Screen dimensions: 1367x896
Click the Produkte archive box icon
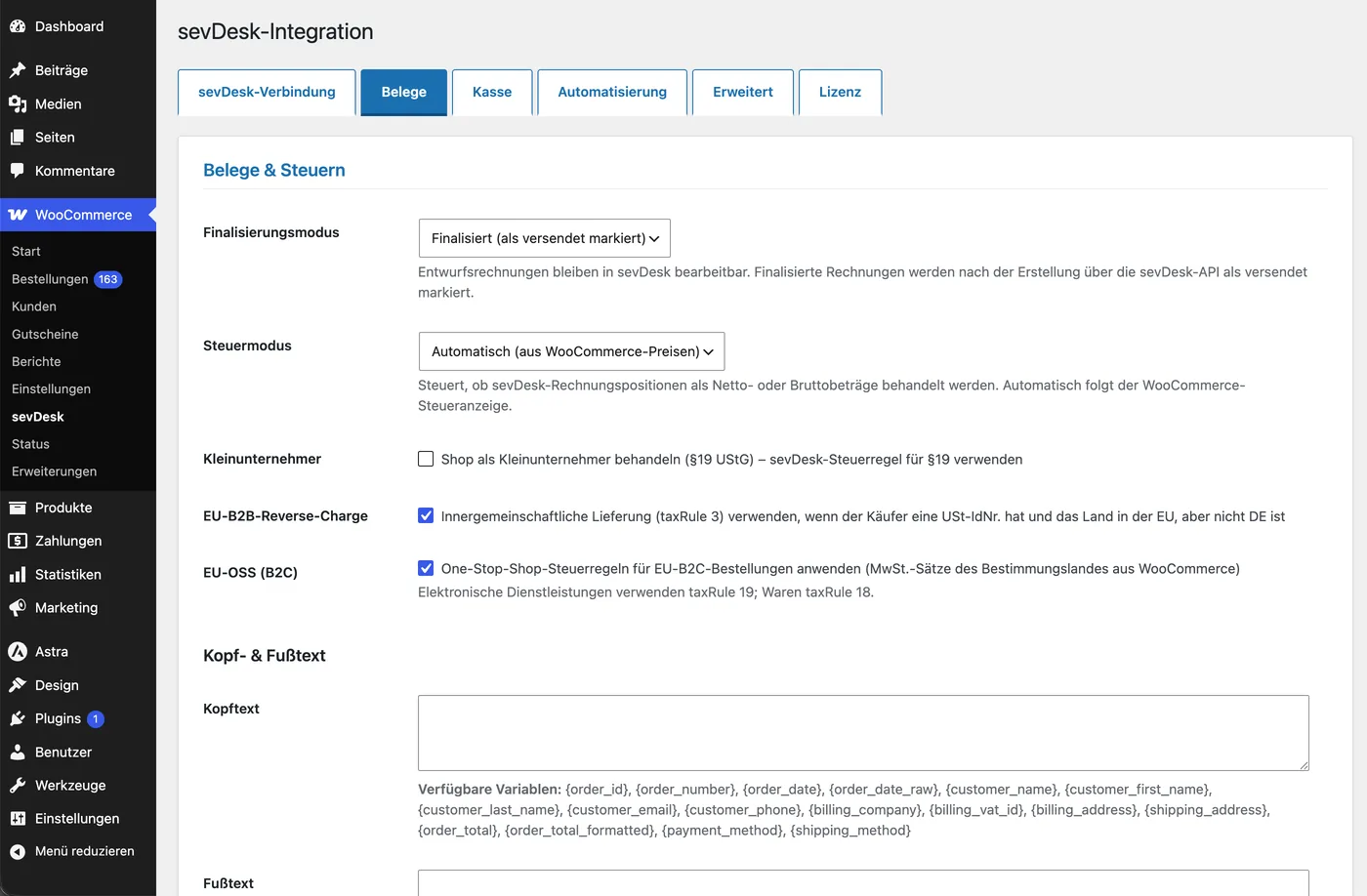click(18, 508)
